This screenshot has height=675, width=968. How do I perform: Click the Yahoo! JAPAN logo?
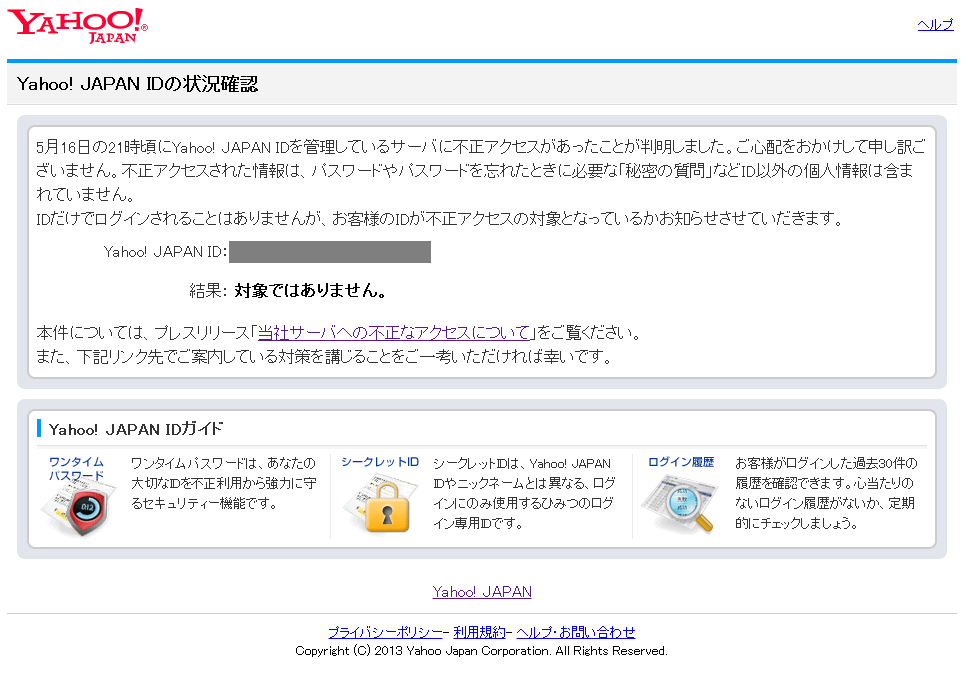pyautogui.click(x=77, y=26)
